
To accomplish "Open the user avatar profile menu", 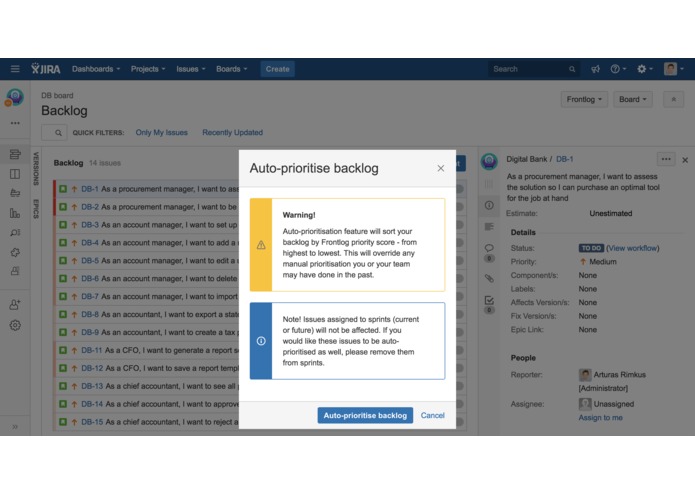I will tap(673, 69).
